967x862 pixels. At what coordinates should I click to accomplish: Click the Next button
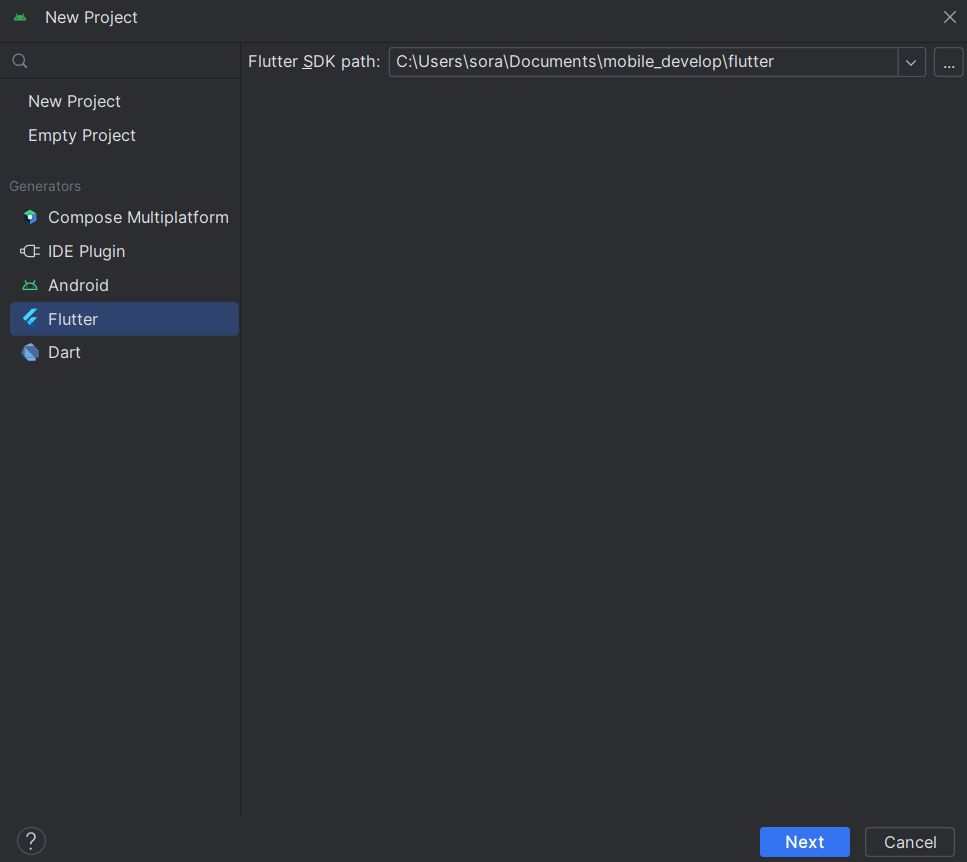click(804, 841)
